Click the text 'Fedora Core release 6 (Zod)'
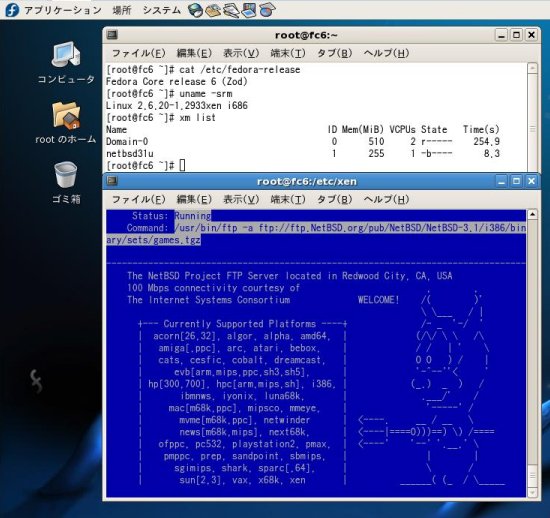 [176, 82]
